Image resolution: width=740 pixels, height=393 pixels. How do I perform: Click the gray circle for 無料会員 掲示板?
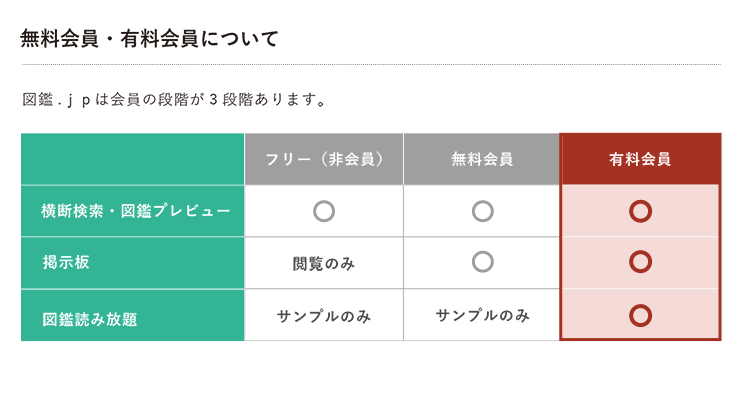click(482, 262)
